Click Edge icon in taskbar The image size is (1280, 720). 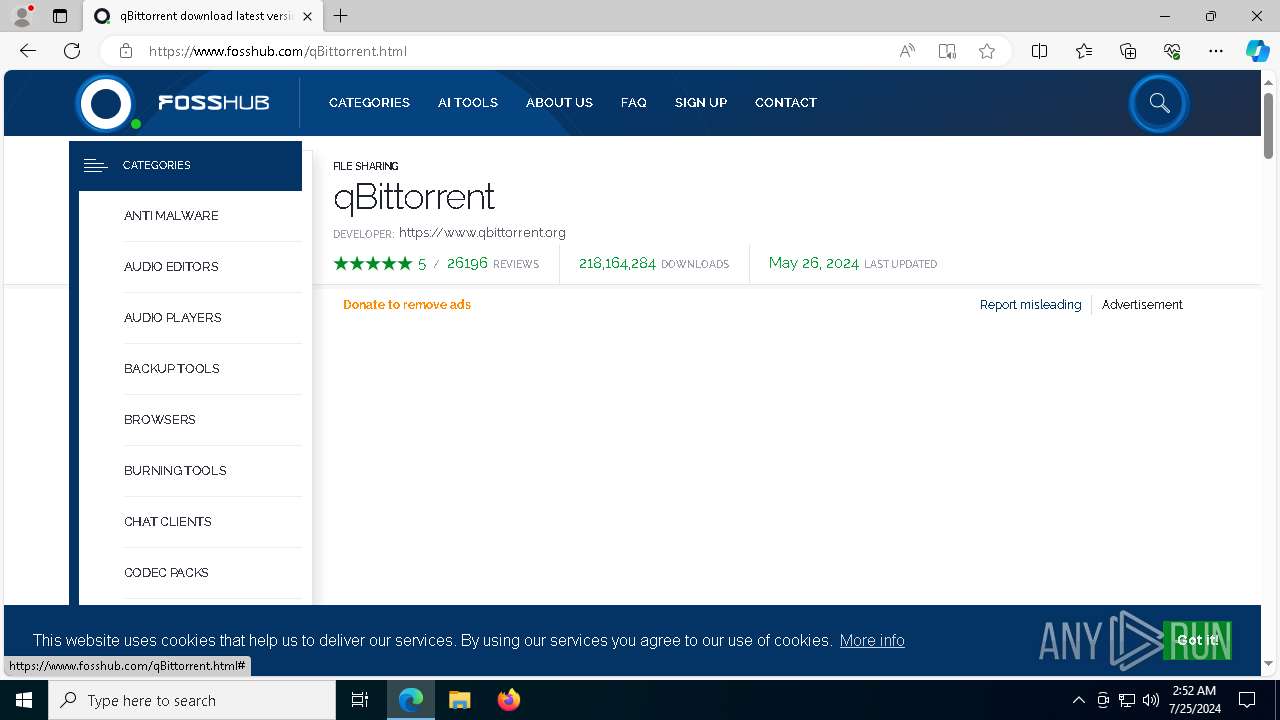[x=411, y=700]
